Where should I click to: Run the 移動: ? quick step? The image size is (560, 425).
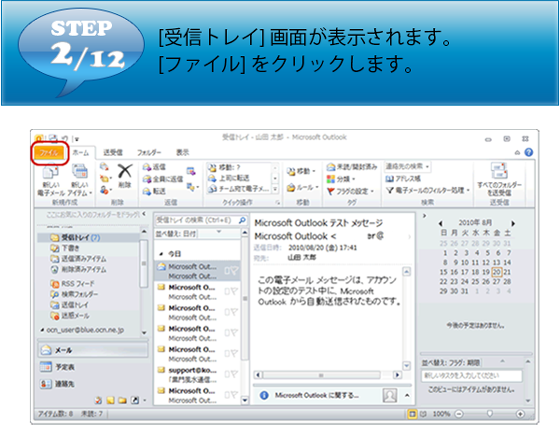pos(224,167)
